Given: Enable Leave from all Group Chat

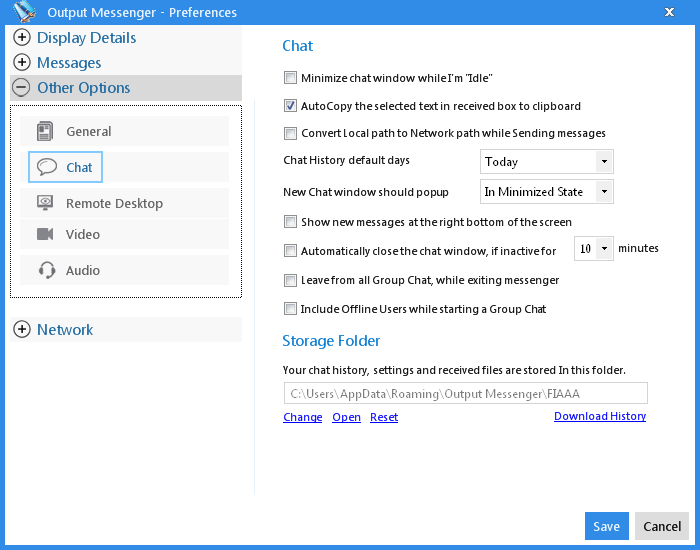Looking at the screenshot, I should point(290,280).
